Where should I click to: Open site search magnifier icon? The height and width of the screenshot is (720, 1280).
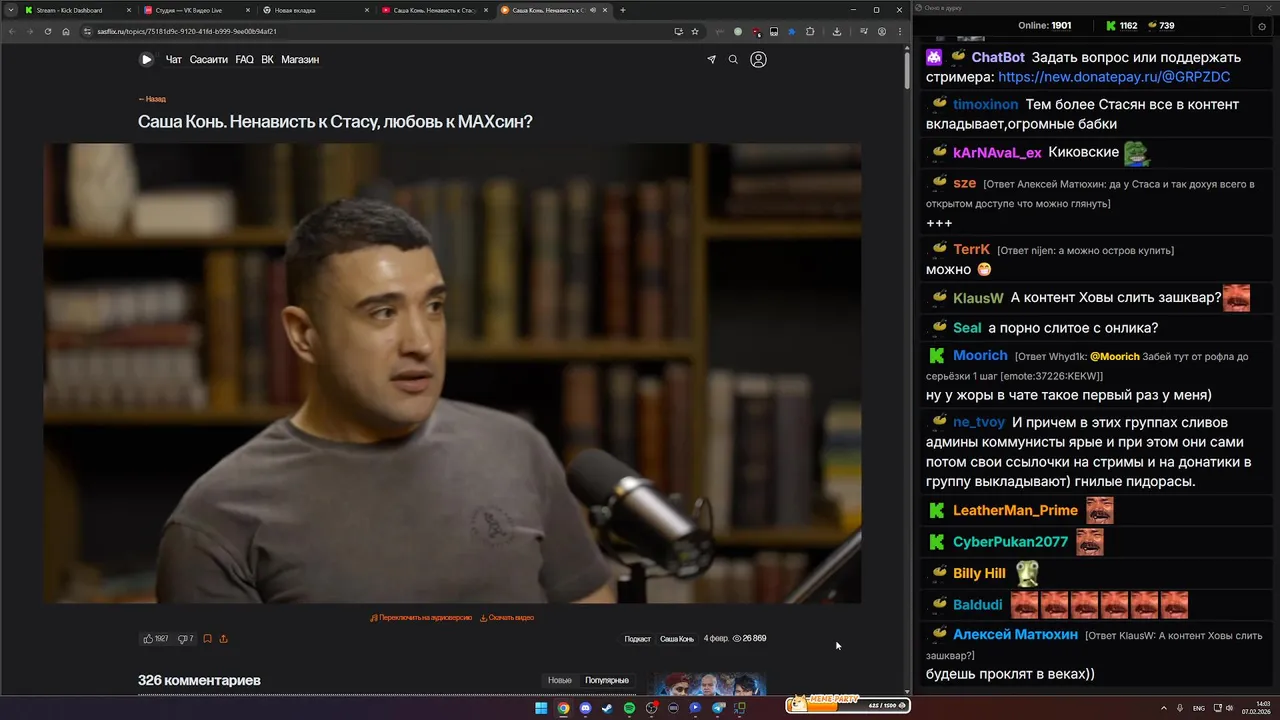733,60
